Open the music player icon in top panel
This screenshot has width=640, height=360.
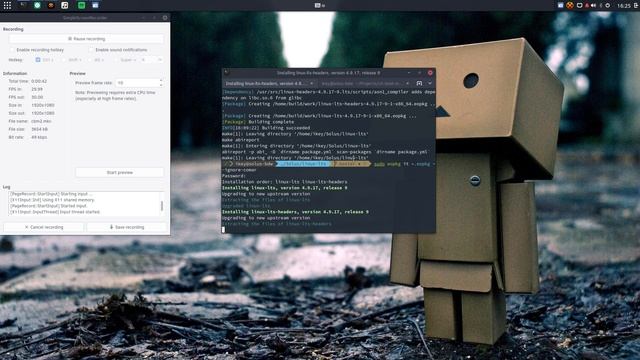click(x=64, y=5)
